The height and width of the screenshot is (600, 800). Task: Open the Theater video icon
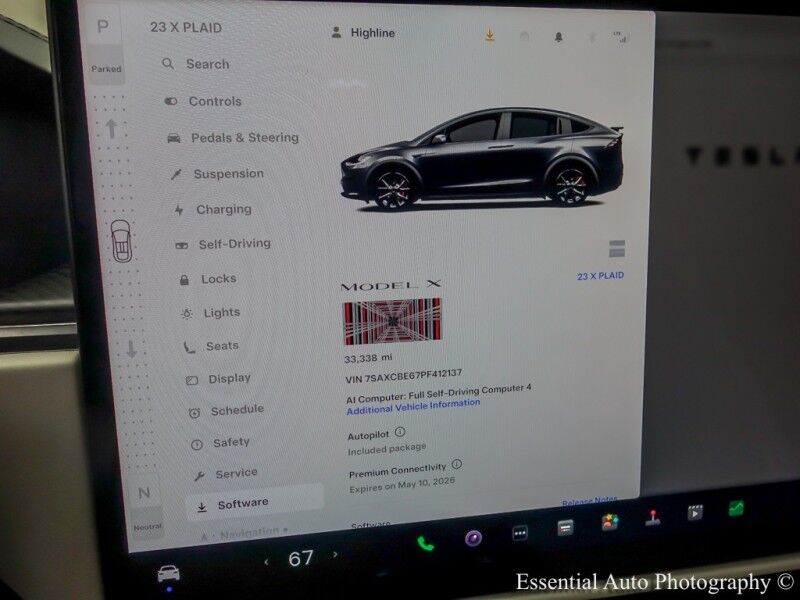(695, 512)
